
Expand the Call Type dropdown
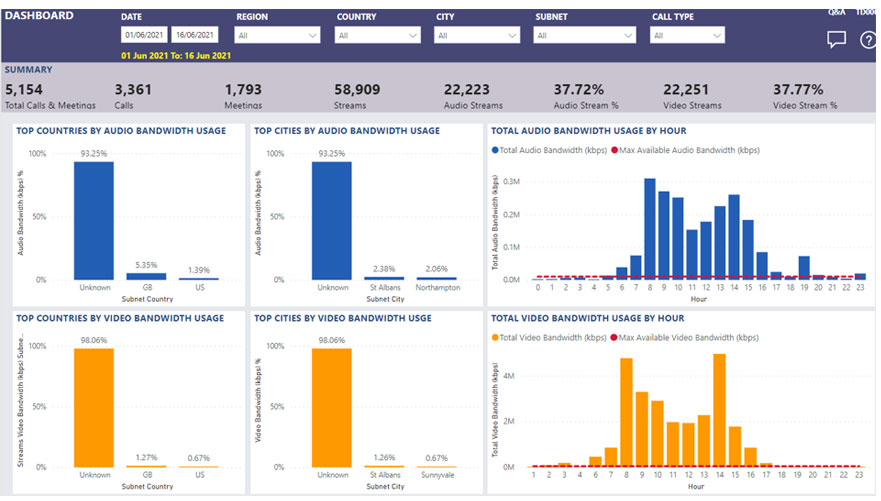(687, 35)
